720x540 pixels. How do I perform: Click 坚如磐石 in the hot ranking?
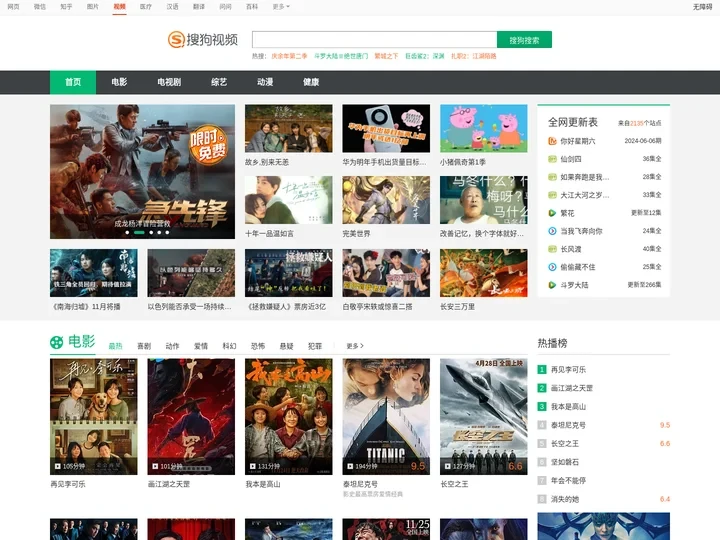(565, 462)
